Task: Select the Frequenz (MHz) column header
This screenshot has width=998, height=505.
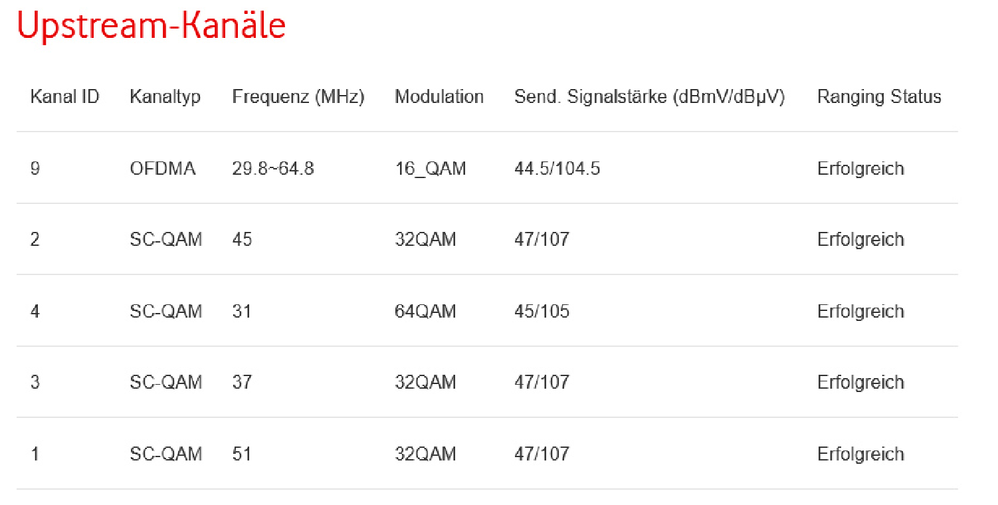Action: [298, 97]
